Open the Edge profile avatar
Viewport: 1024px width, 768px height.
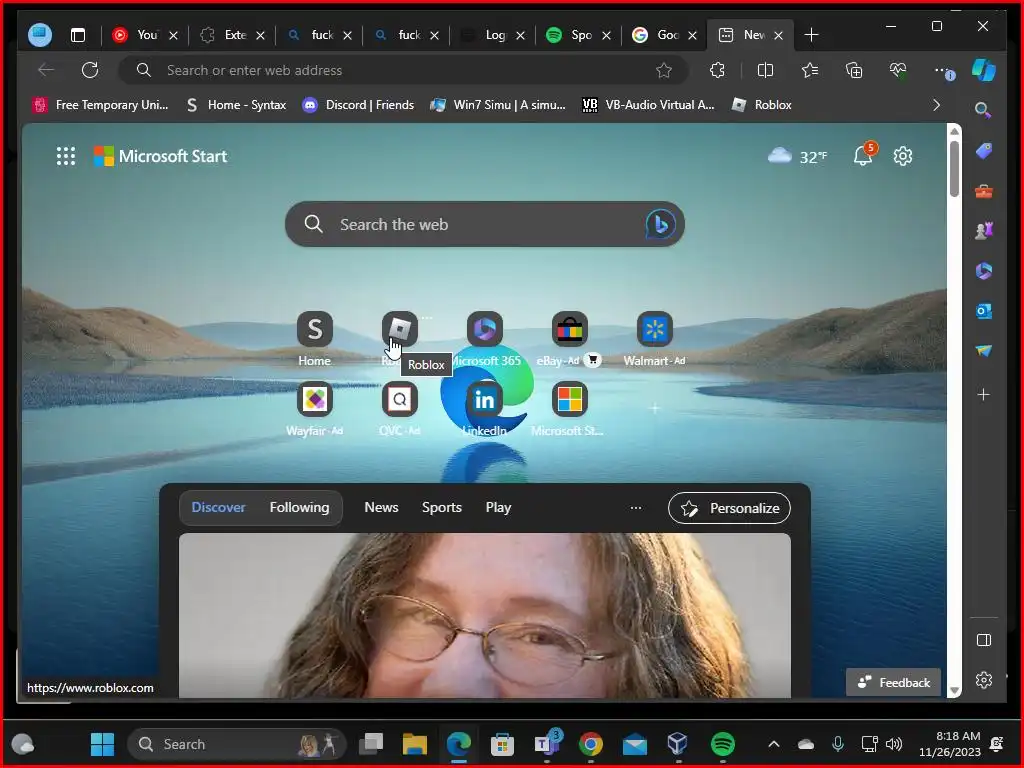click(x=40, y=35)
